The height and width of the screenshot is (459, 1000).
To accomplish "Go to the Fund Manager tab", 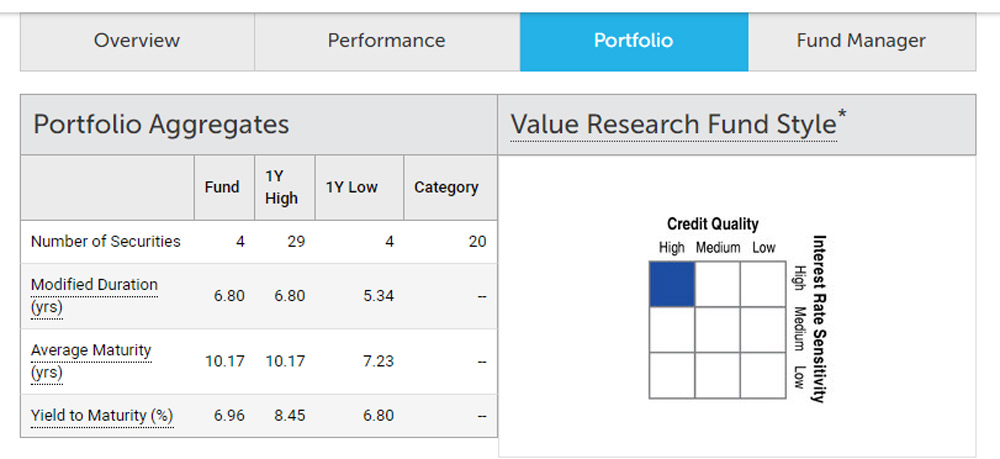I will pyautogui.click(x=861, y=41).
